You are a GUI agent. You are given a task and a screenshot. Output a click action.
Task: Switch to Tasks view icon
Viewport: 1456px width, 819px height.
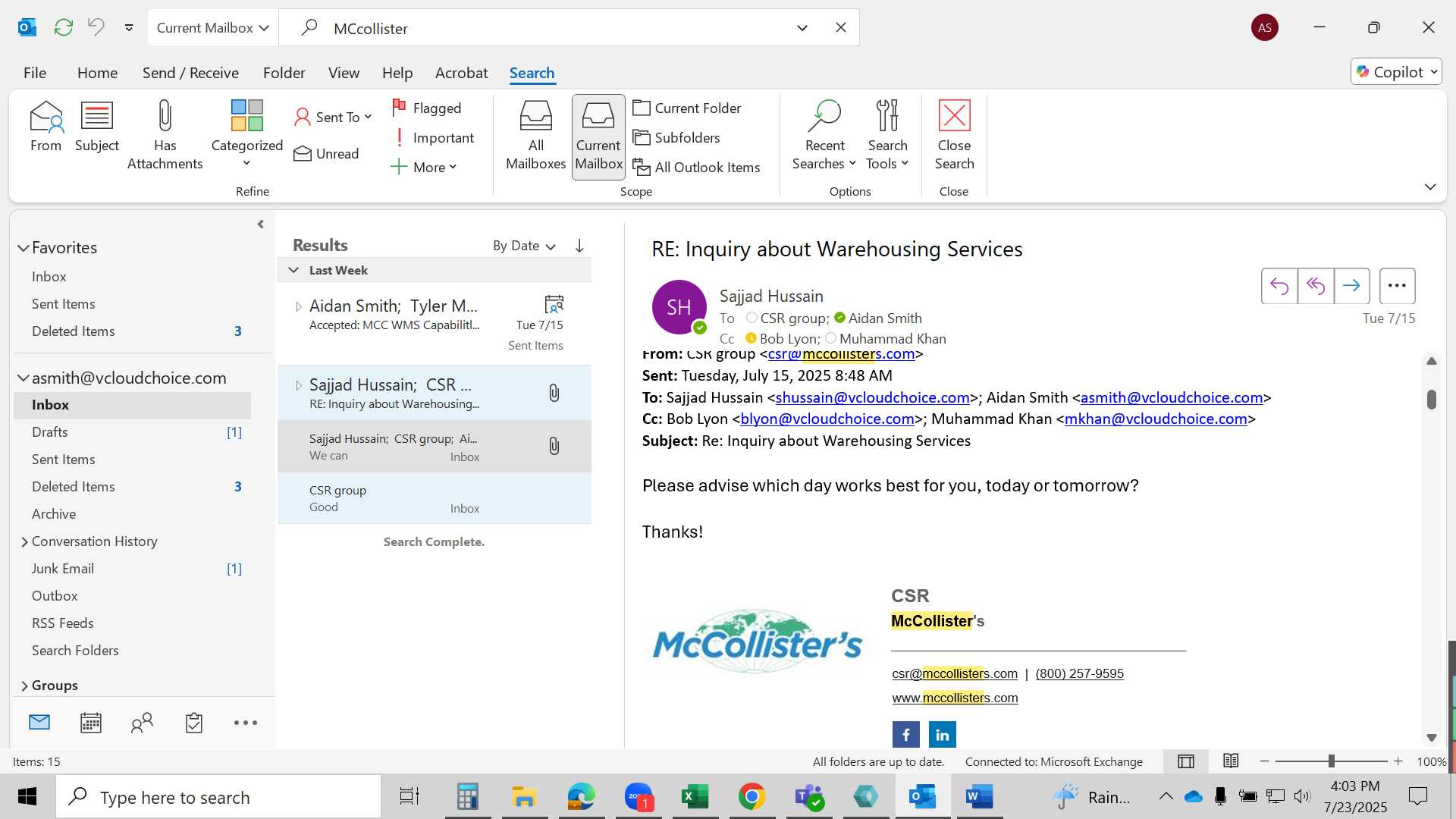pyautogui.click(x=194, y=723)
